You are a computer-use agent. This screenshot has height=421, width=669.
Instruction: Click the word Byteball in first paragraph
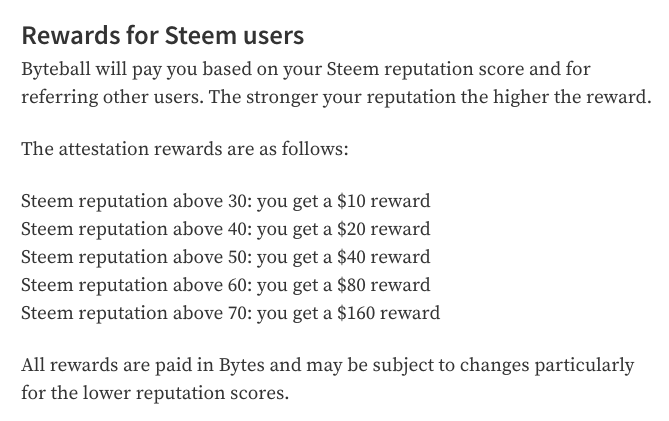(x=56, y=70)
